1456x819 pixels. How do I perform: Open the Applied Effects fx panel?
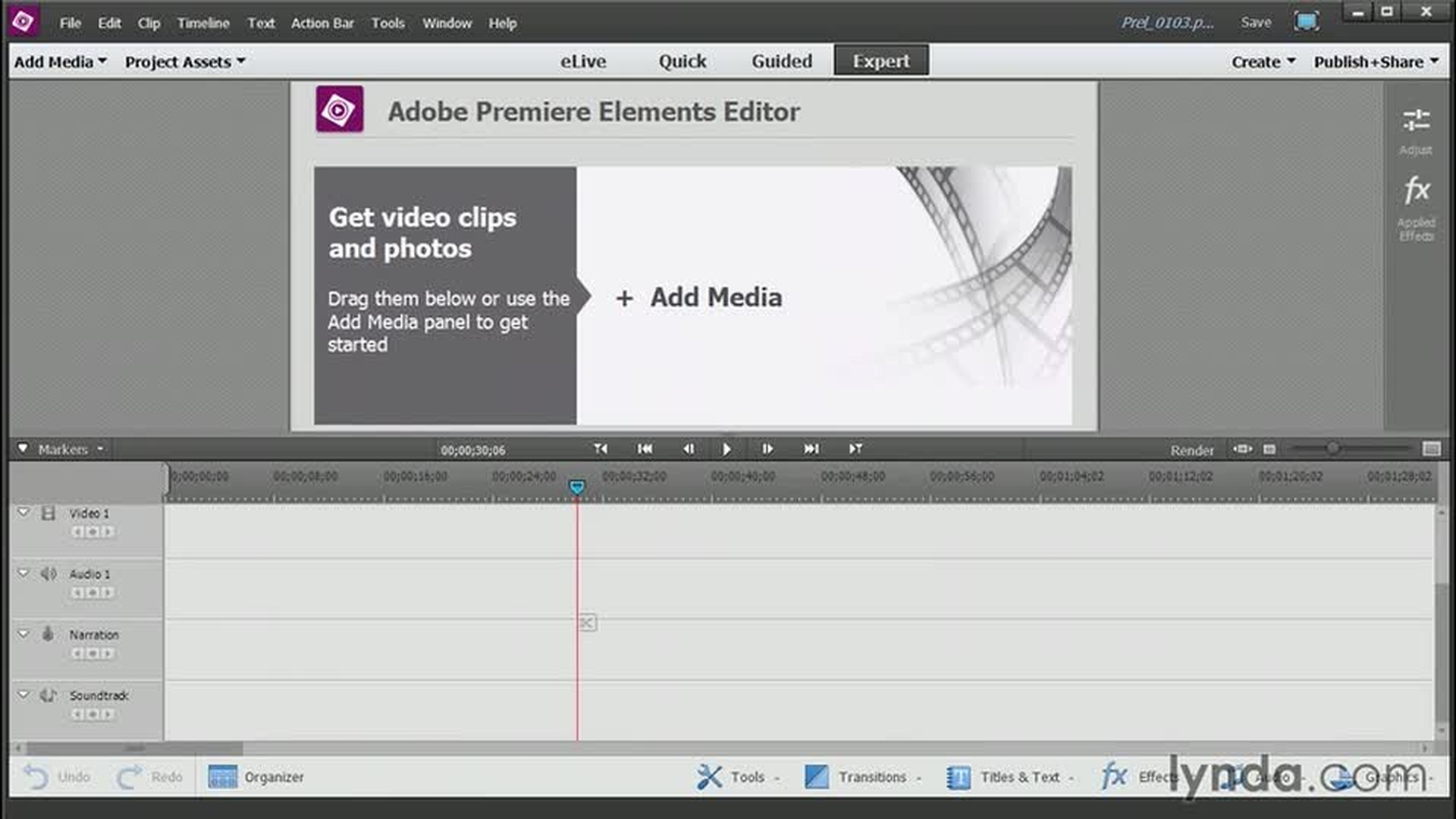point(1416,191)
